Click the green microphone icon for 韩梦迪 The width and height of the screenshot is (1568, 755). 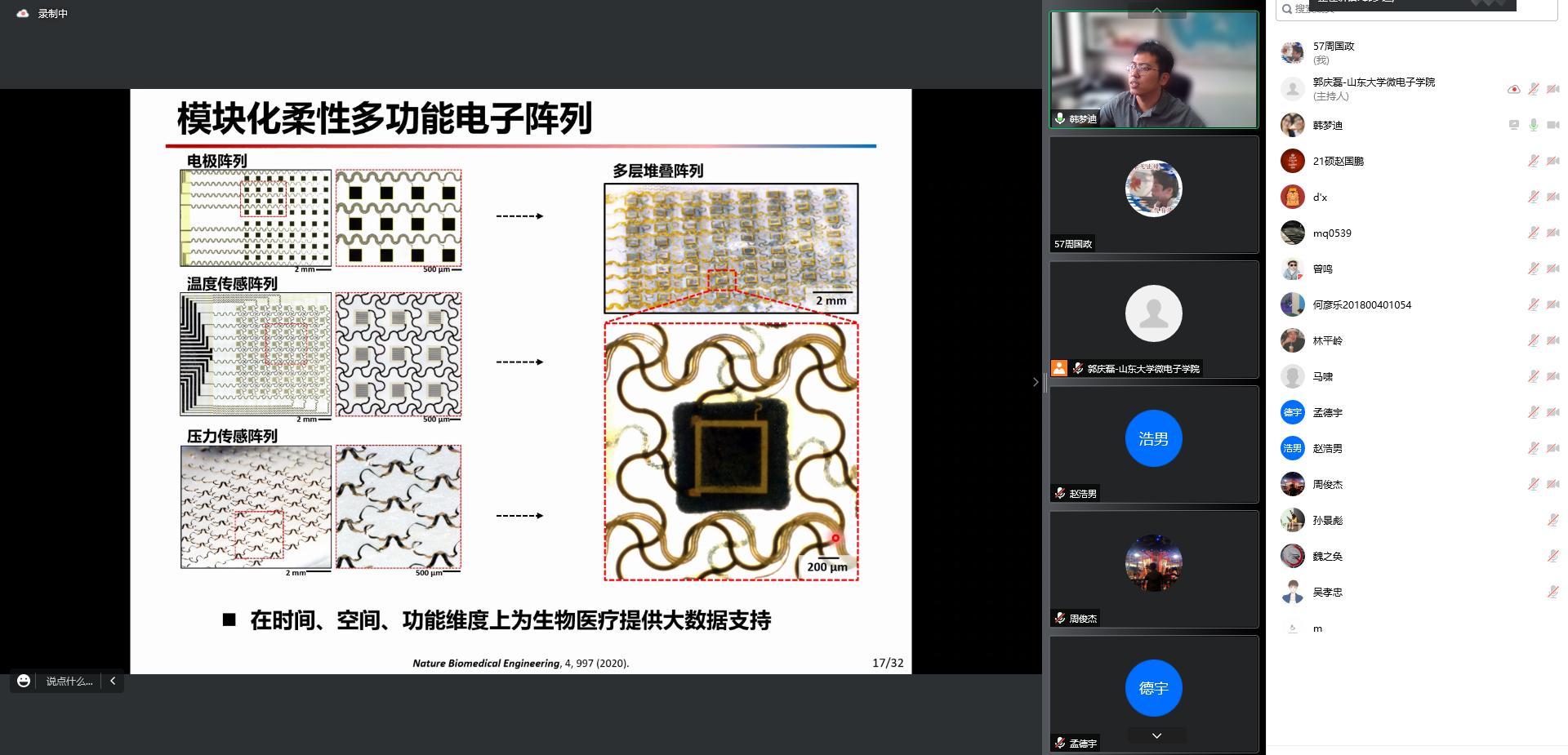point(1534,125)
